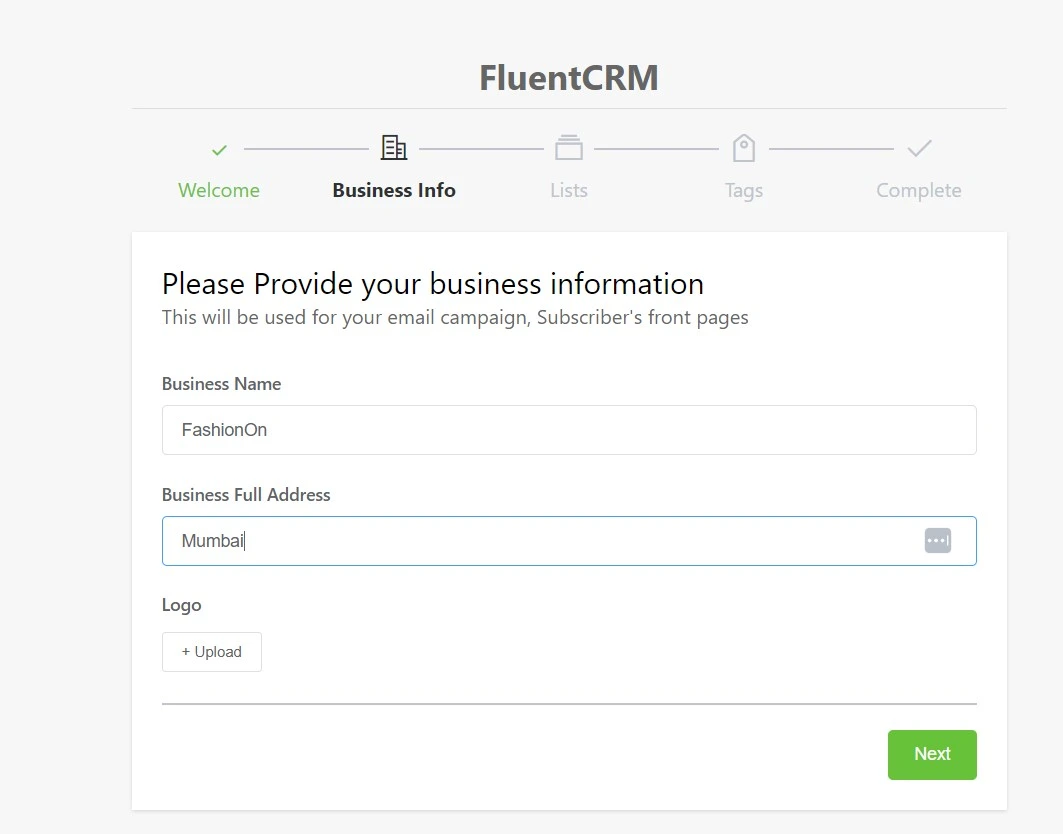
Task: Click the Complete step checkmark icon
Action: click(x=919, y=148)
